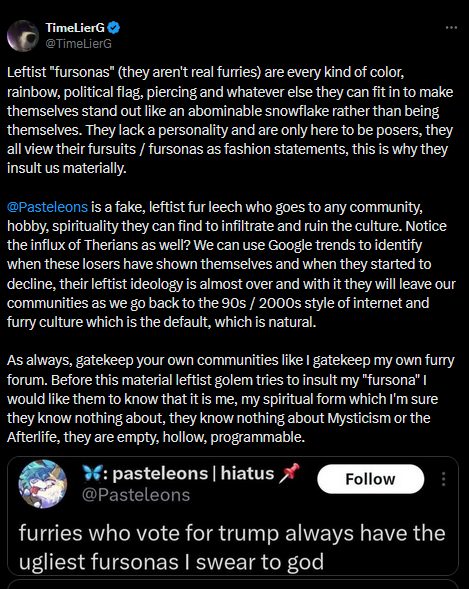Open the three-dot more options menu of the tweet
This screenshot has width=469, height=589.
pos(451,28)
